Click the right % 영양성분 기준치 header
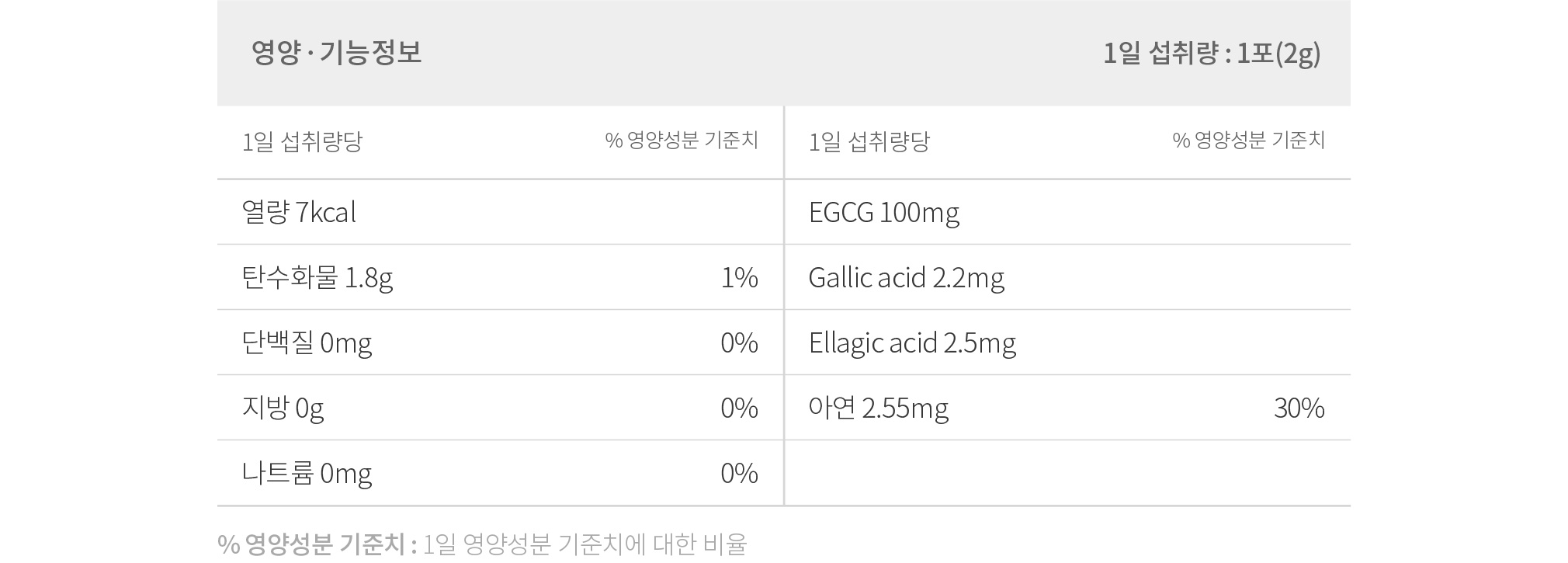The height and width of the screenshot is (563, 1568). [1249, 141]
